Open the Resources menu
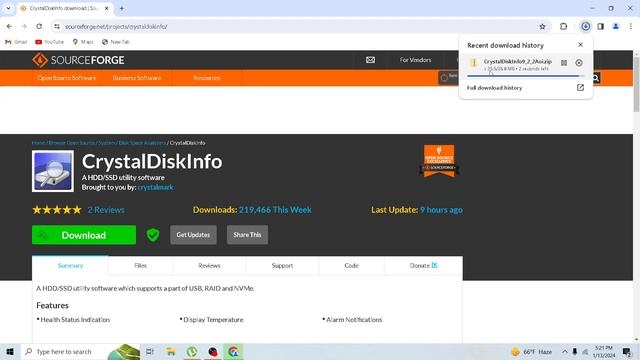Viewport: 640px width, 360px height. tap(207, 78)
